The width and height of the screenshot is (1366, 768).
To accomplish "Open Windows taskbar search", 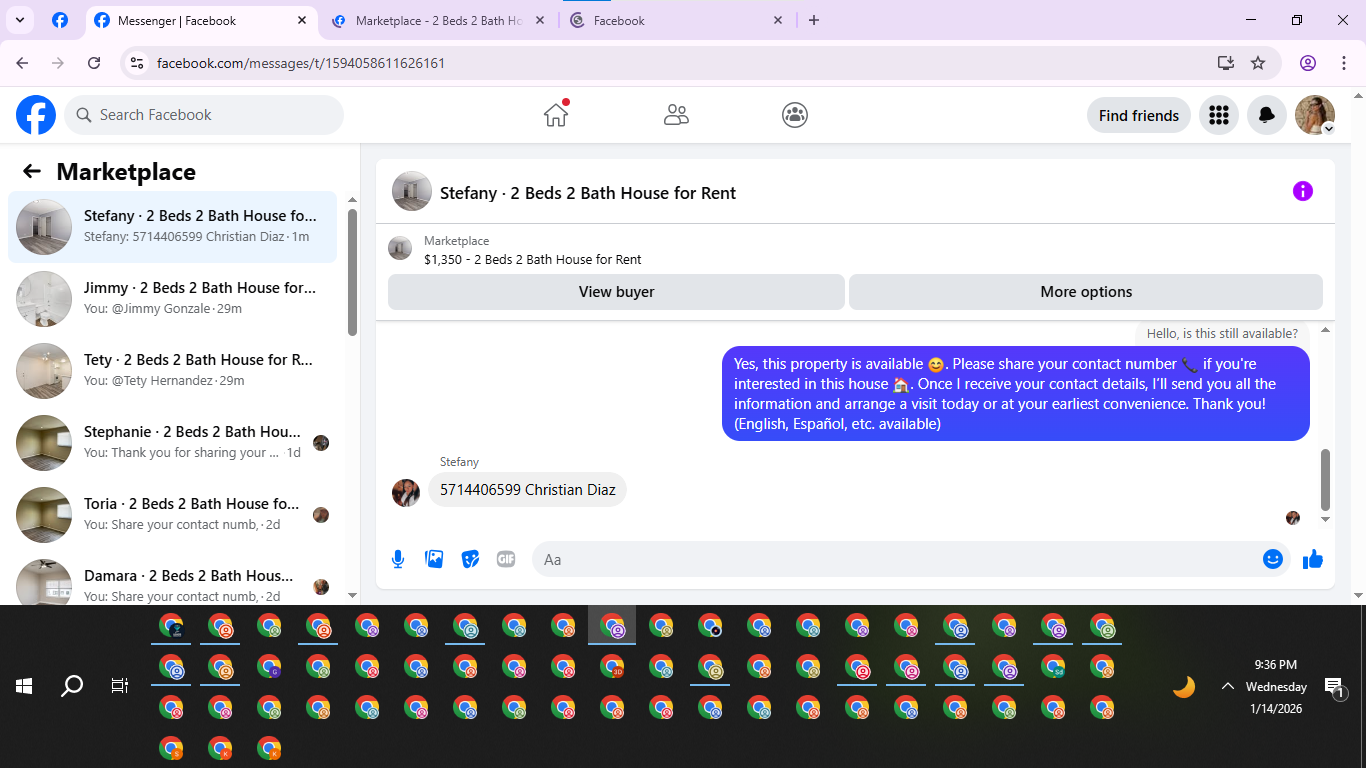I will [72, 686].
